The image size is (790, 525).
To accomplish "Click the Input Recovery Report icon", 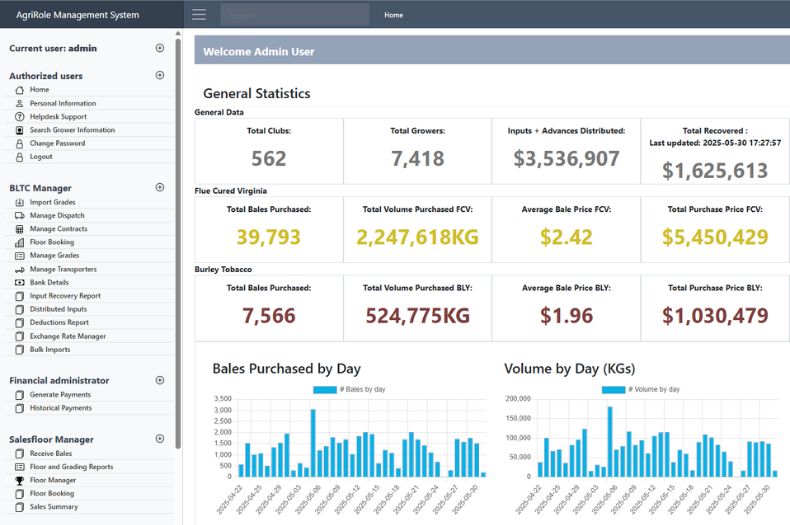I will coord(20,296).
